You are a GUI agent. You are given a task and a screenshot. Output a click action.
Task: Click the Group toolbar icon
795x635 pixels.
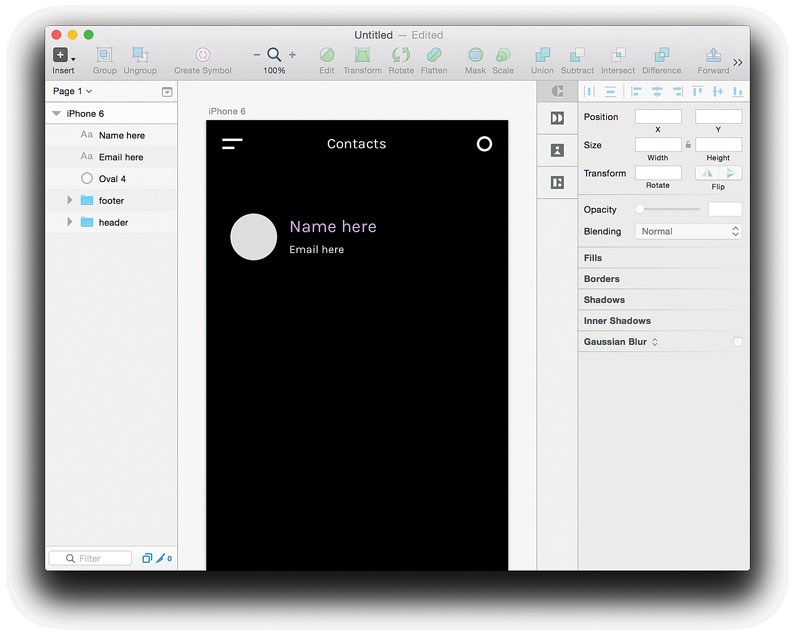pyautogui.click(x=104, y=55)
